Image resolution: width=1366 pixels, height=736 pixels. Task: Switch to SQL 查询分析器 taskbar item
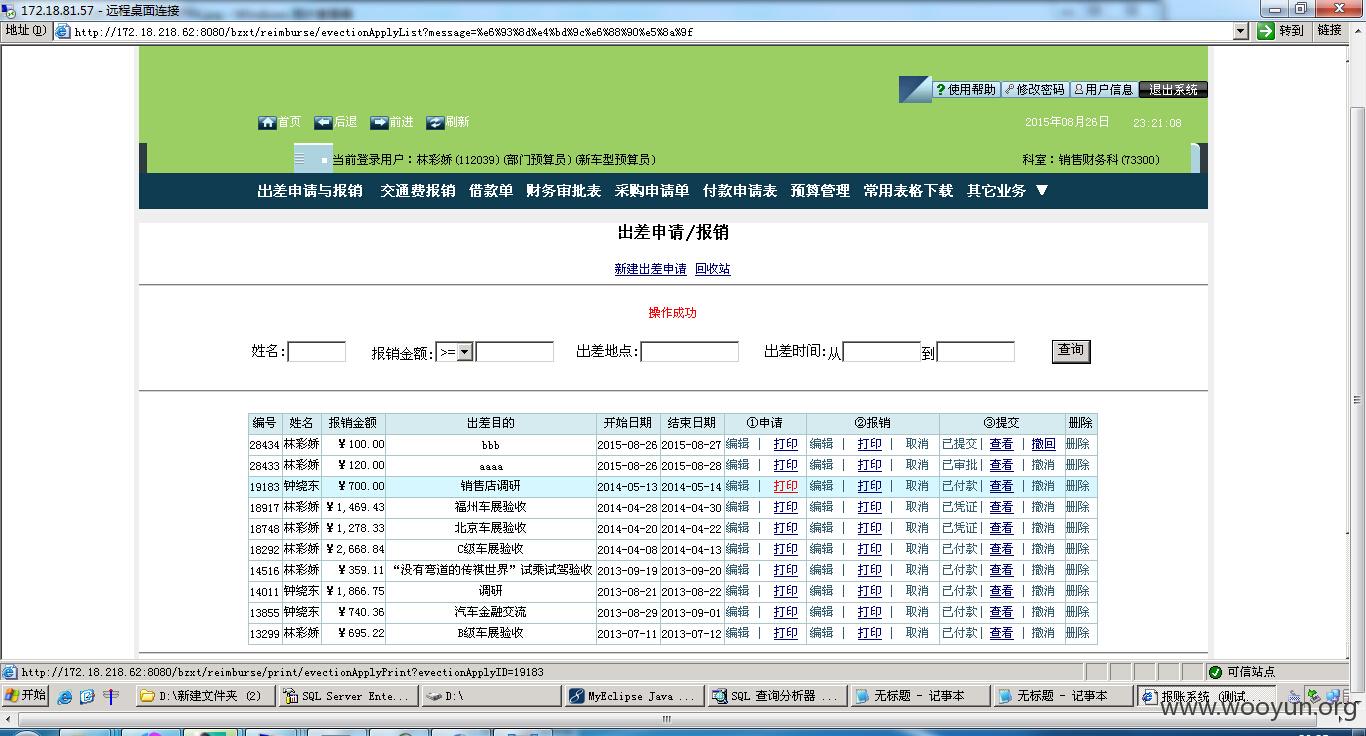pos(775,696)
